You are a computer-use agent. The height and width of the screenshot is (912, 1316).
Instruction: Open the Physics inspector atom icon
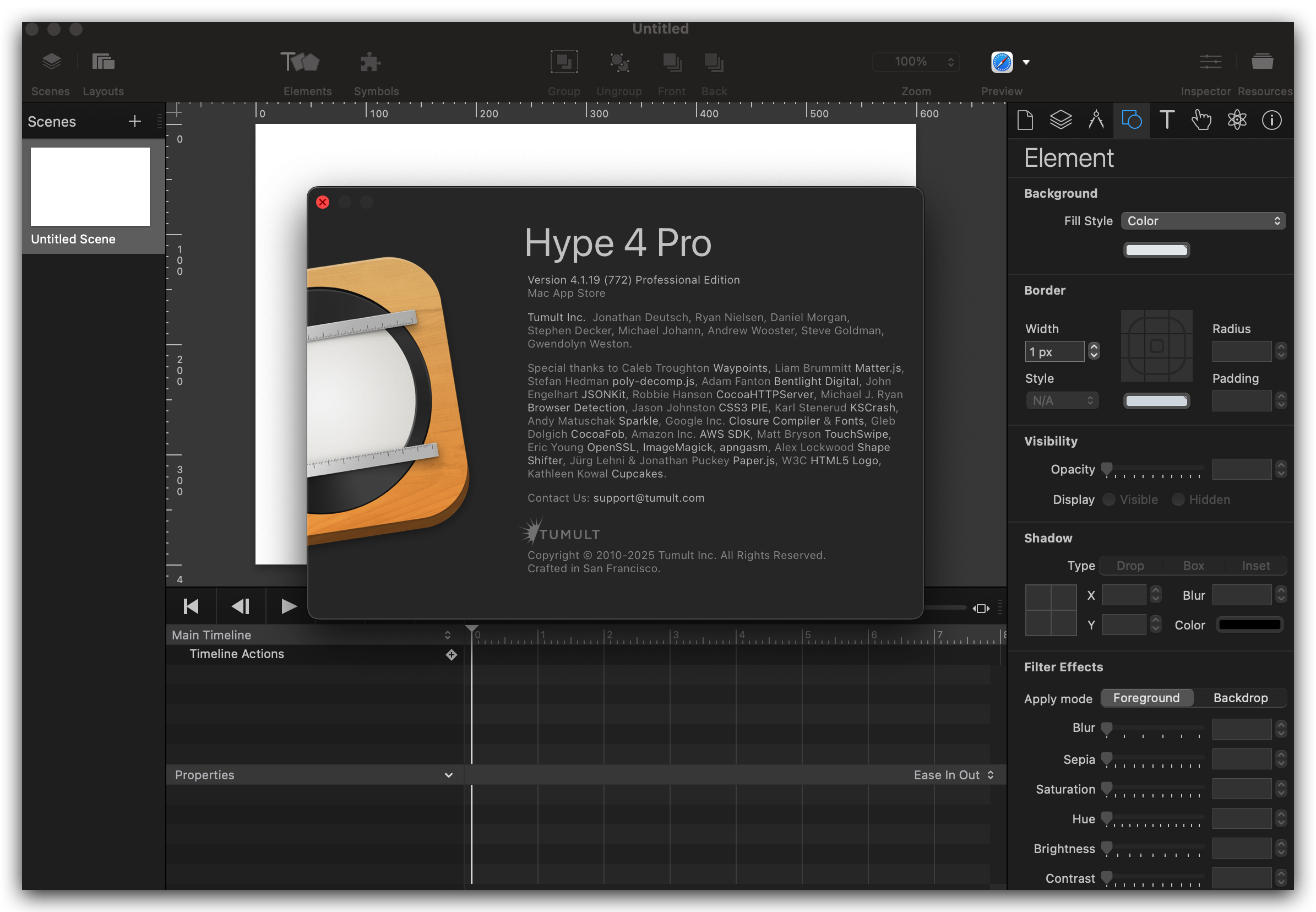1237,120
